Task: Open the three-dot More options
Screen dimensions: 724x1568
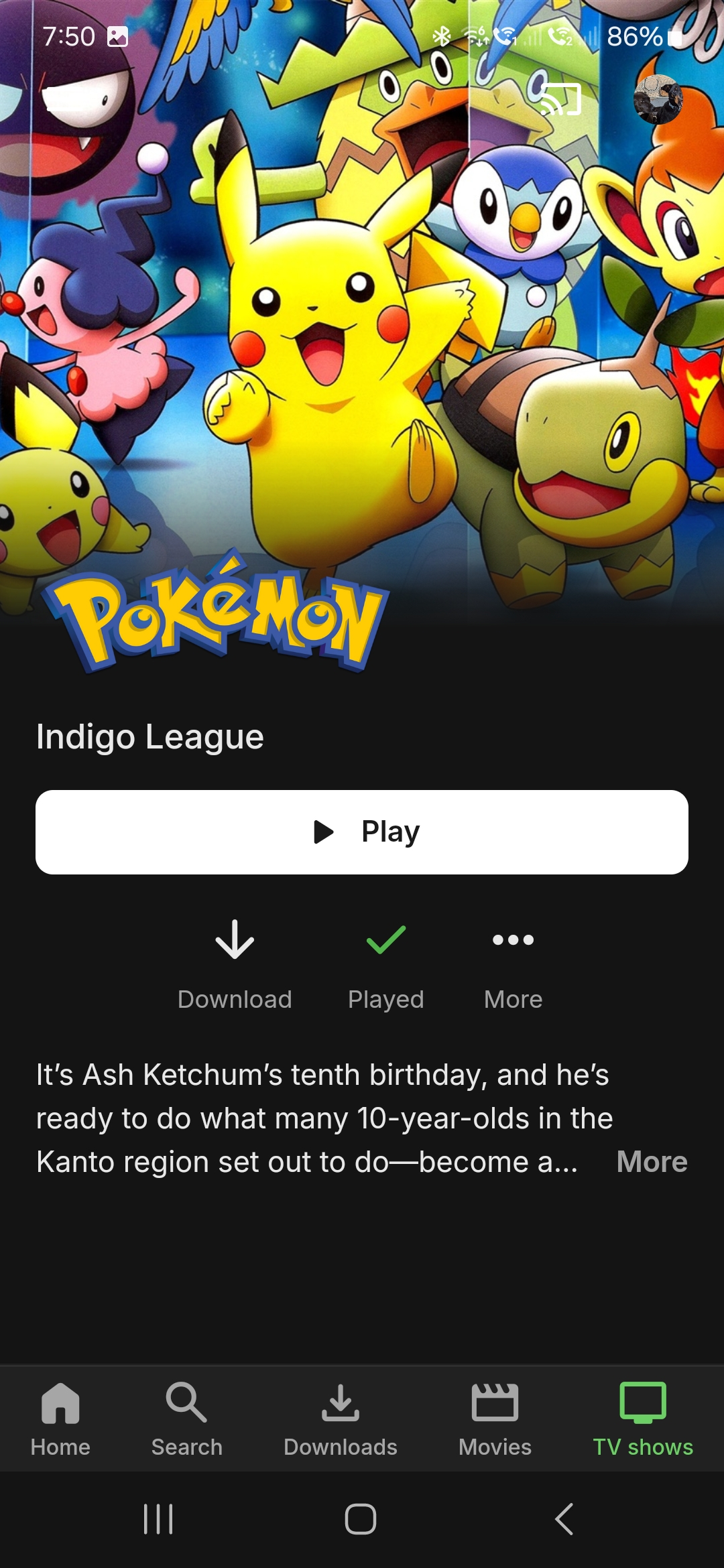Action: pyautogui.click(x=514, y=939)
